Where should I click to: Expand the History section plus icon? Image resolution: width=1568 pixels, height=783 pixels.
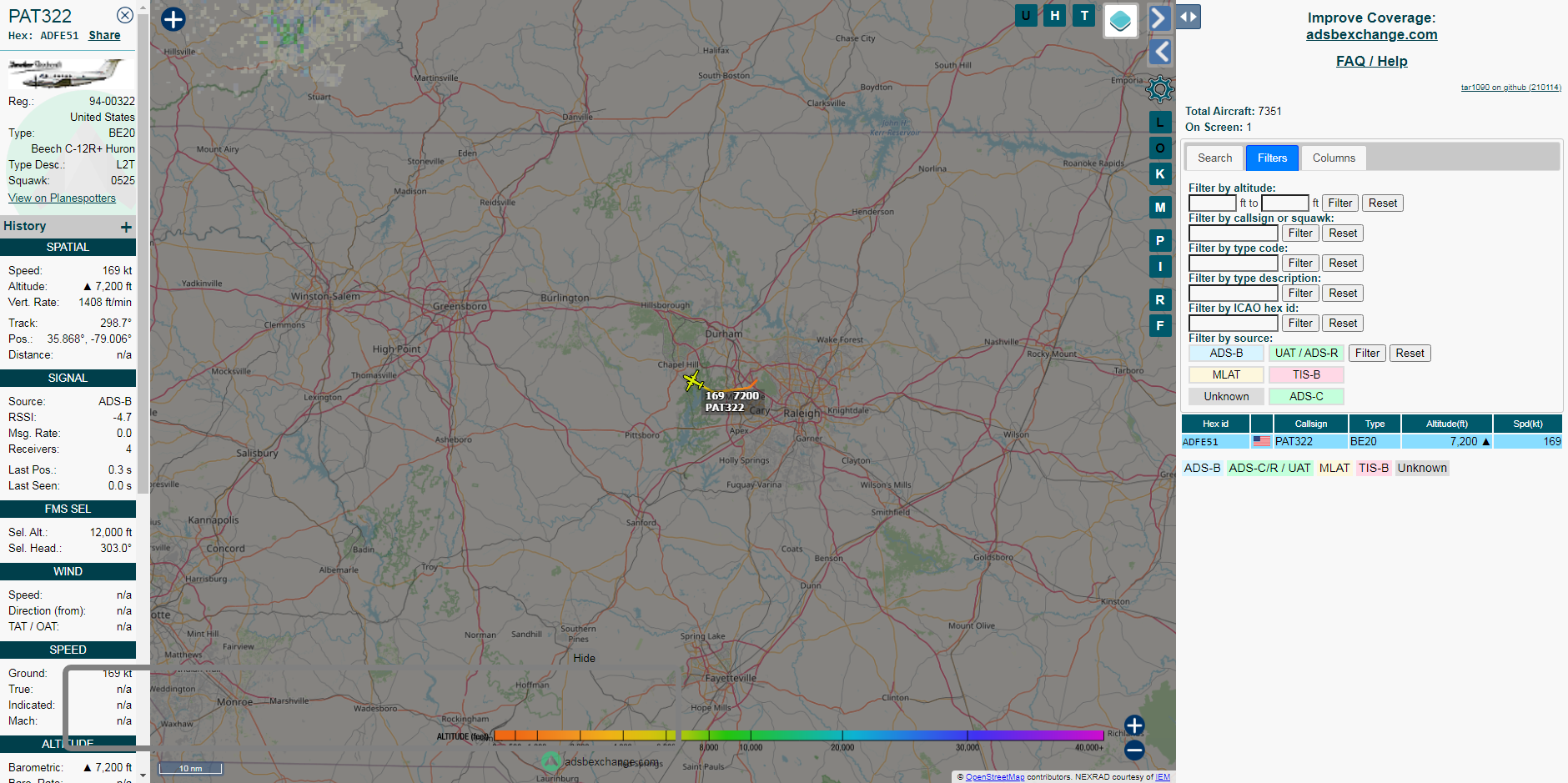126,227
